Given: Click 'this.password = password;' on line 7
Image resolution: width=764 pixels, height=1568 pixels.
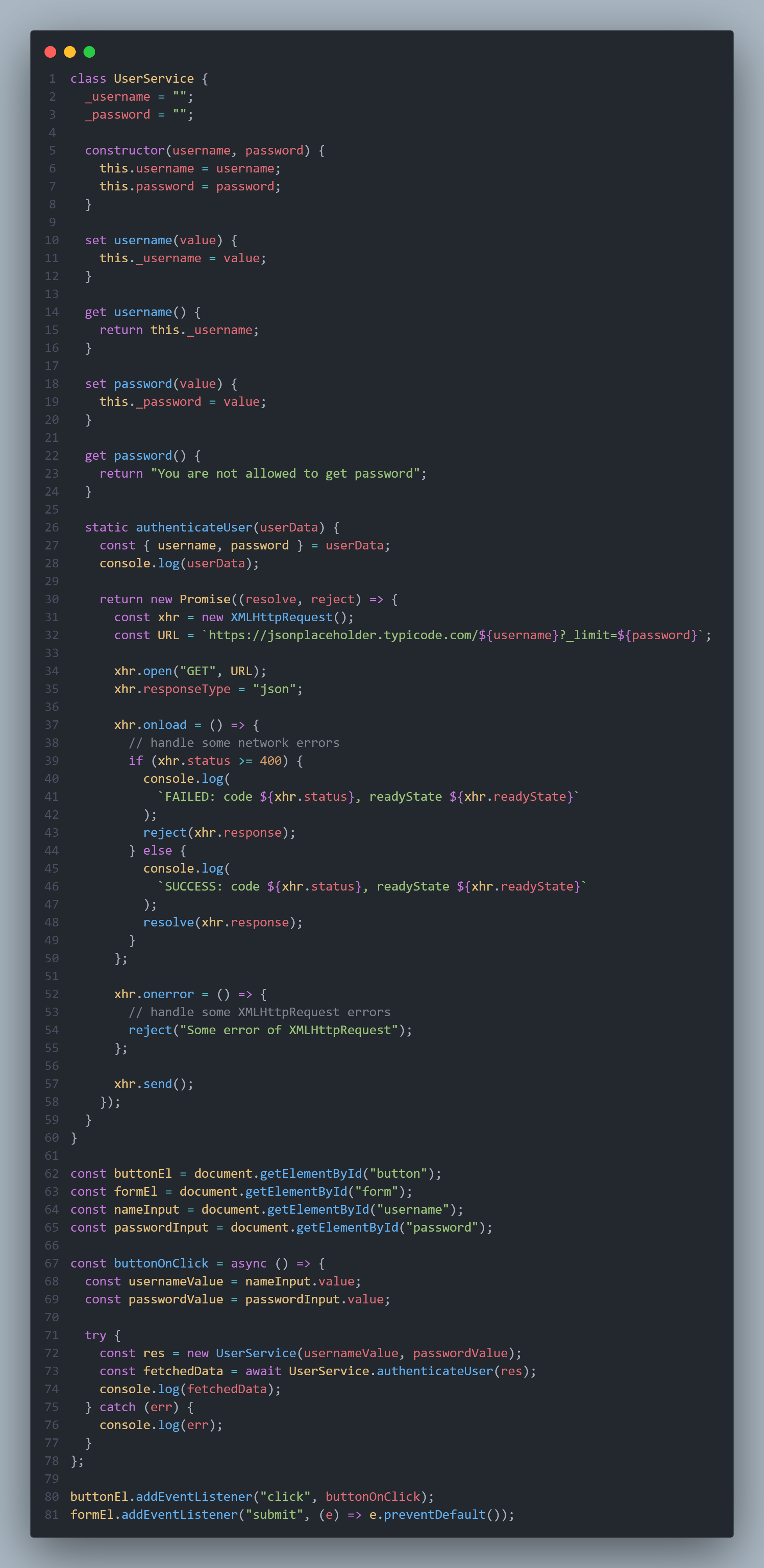Looking at the screenshot, I should point(190,186).
